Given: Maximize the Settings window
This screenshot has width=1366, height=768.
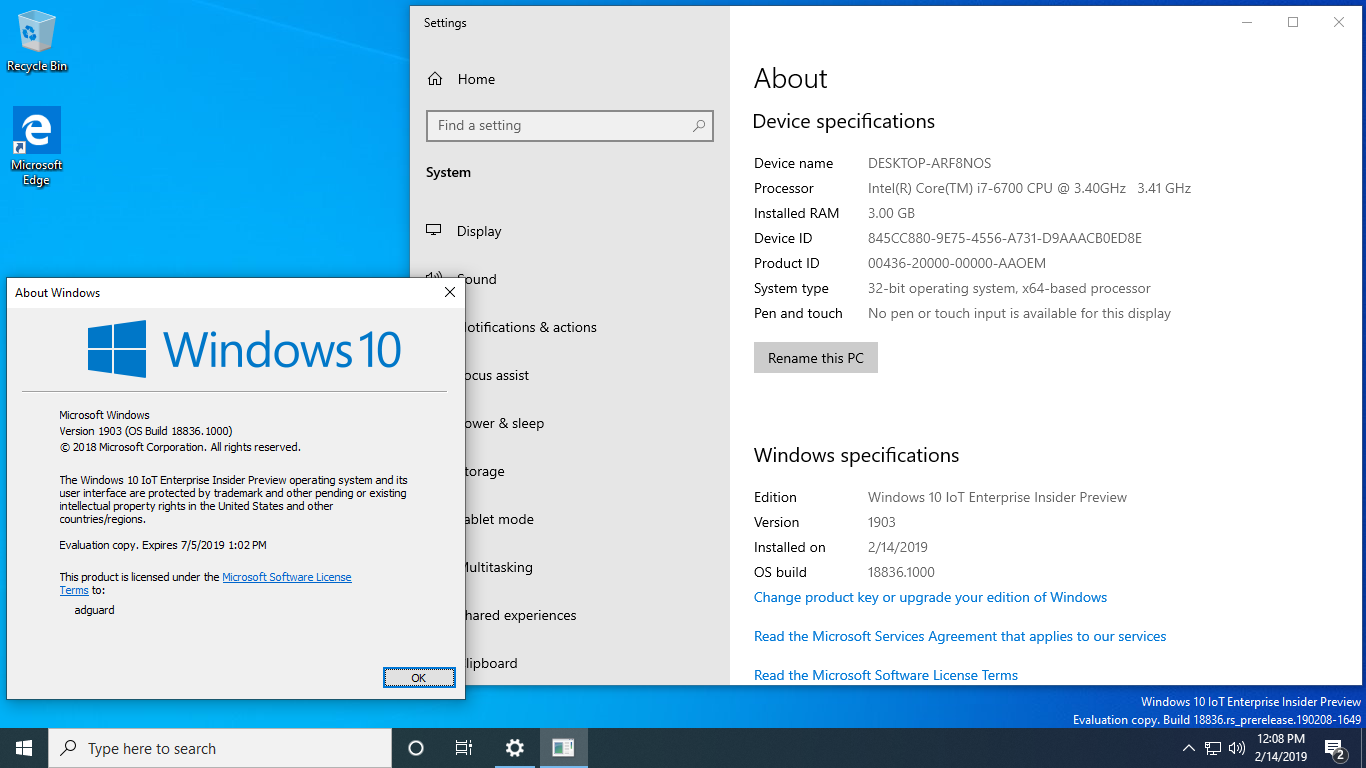Looking at the screenshot, I should click(x=1293, y=22).
